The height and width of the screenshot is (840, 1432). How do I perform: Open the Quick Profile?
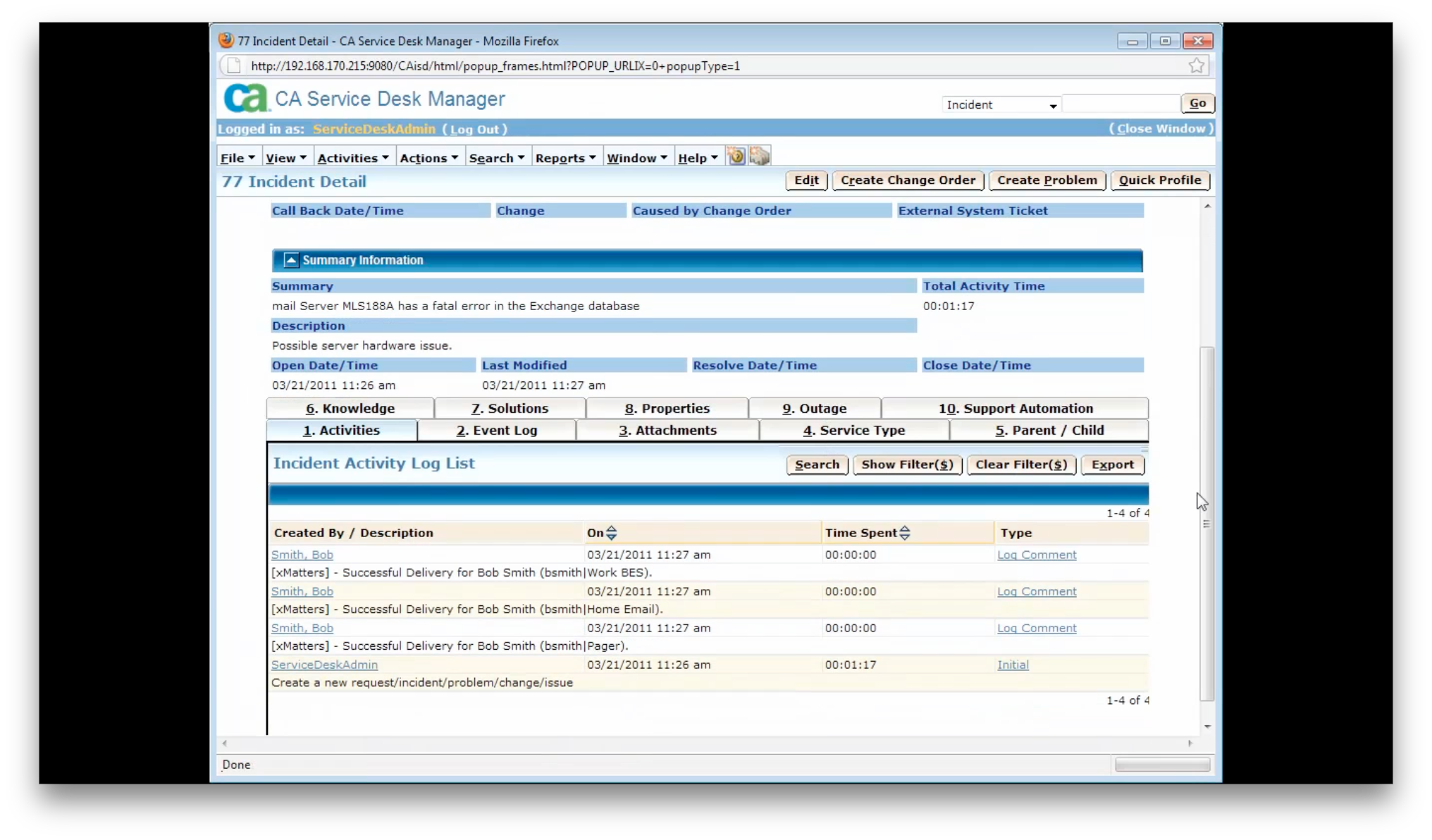[x=1160, y=180]
